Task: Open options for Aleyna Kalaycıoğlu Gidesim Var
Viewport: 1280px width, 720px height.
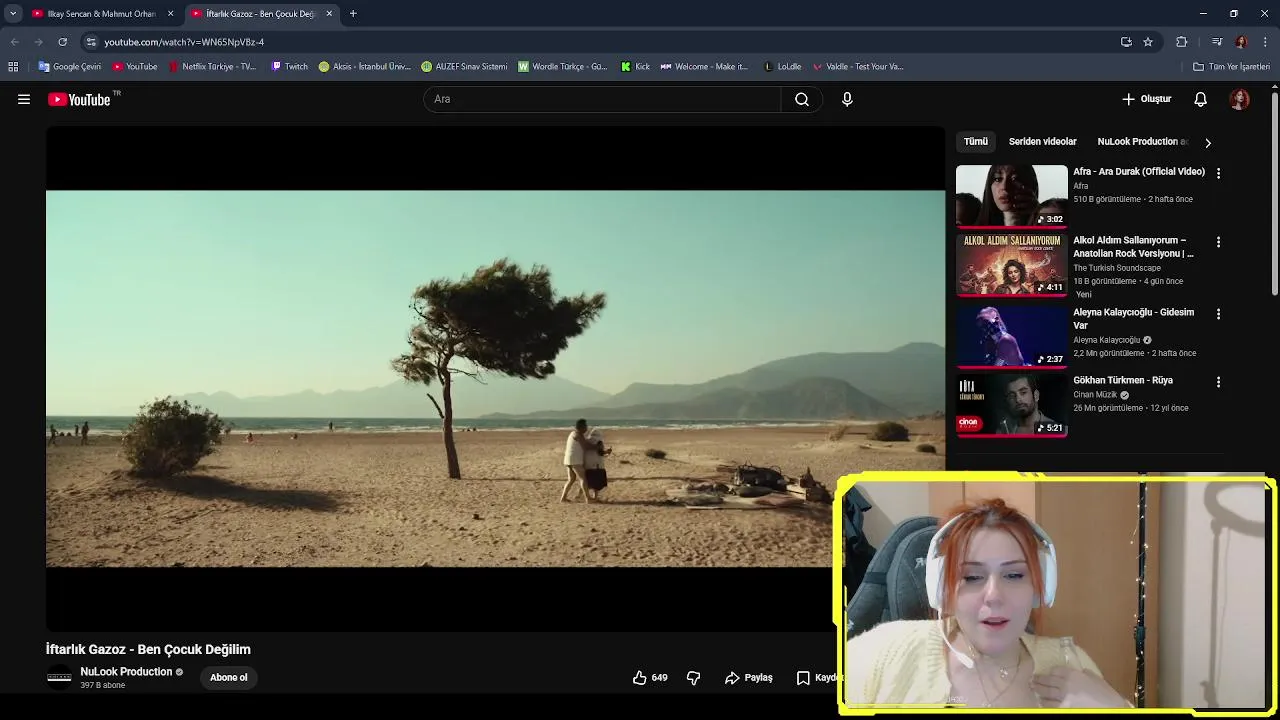Action: coord(1218,314)
